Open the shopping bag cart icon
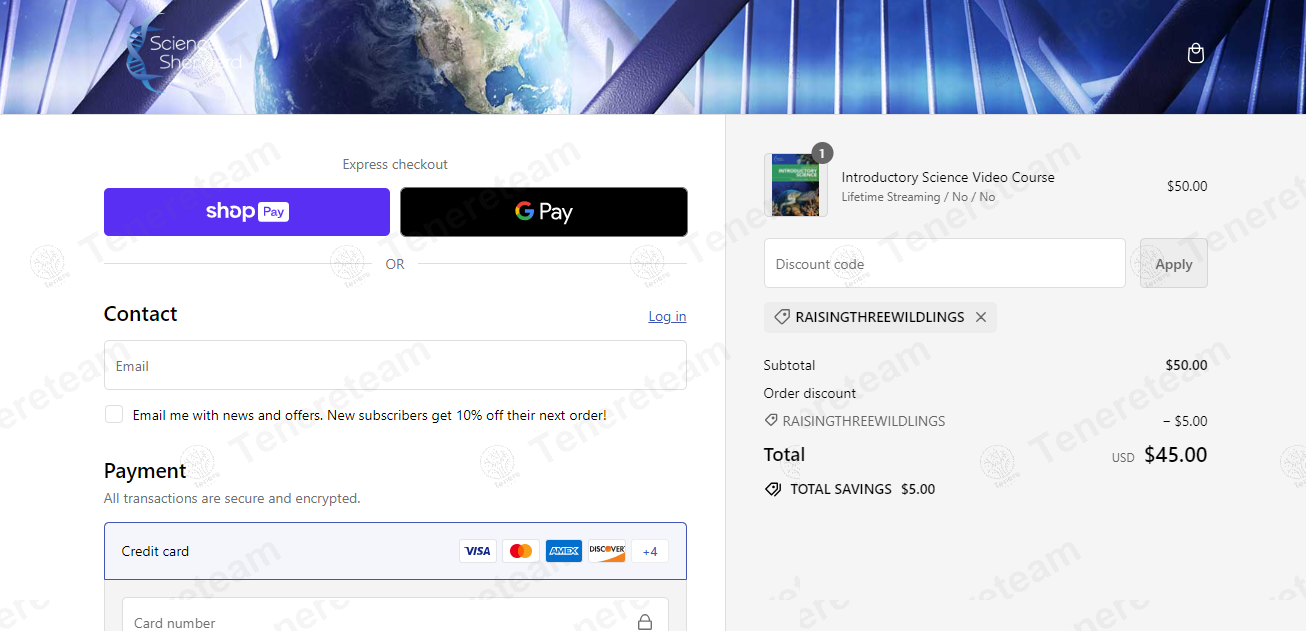Image resolution: width=1306 pixels, height=631 pixels. point(1195,54)
